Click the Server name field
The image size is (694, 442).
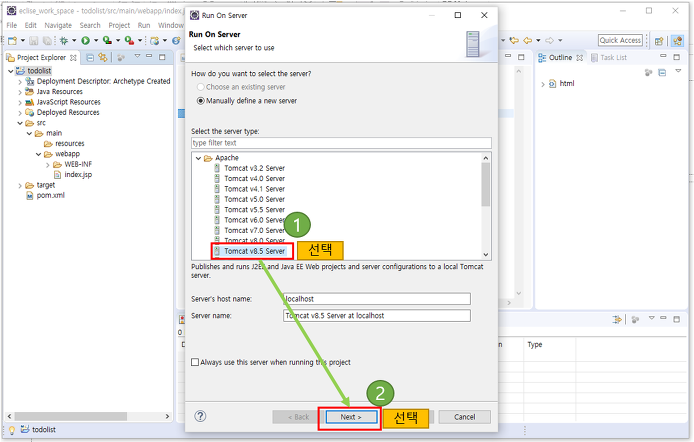377,315
